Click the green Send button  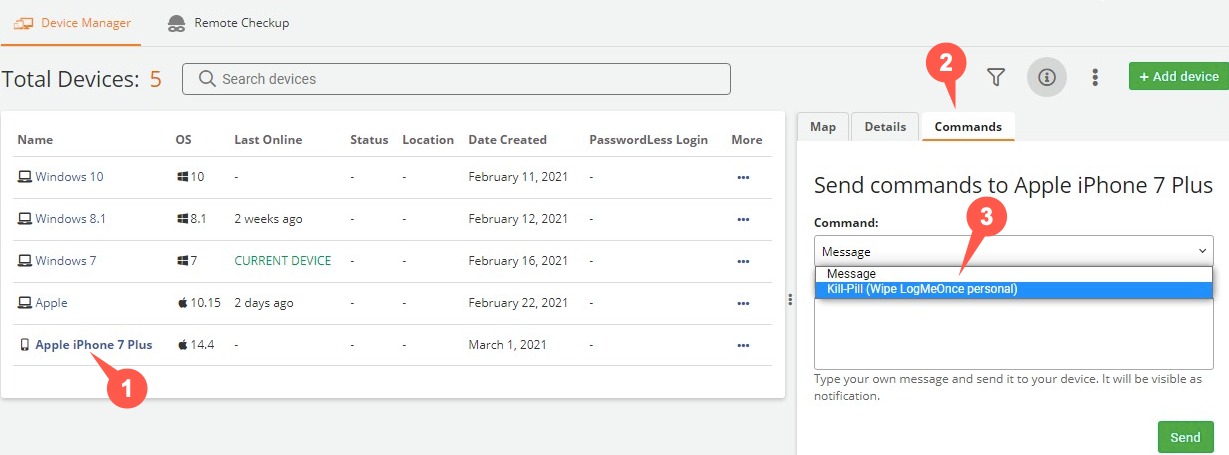coord(1185,438)
